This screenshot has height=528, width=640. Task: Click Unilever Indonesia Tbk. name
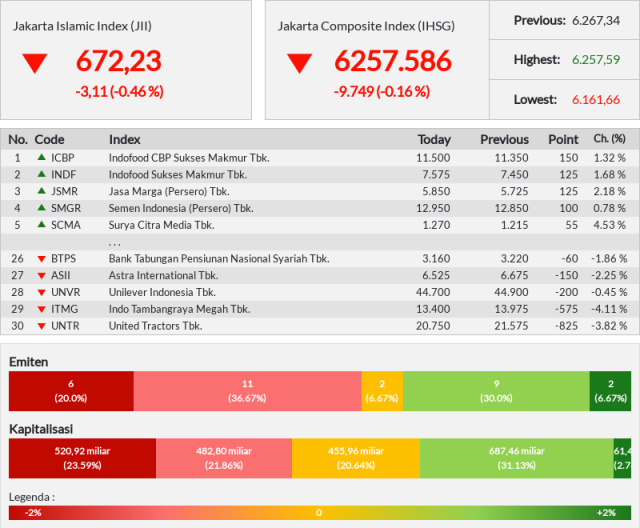(x=162, y=292)
